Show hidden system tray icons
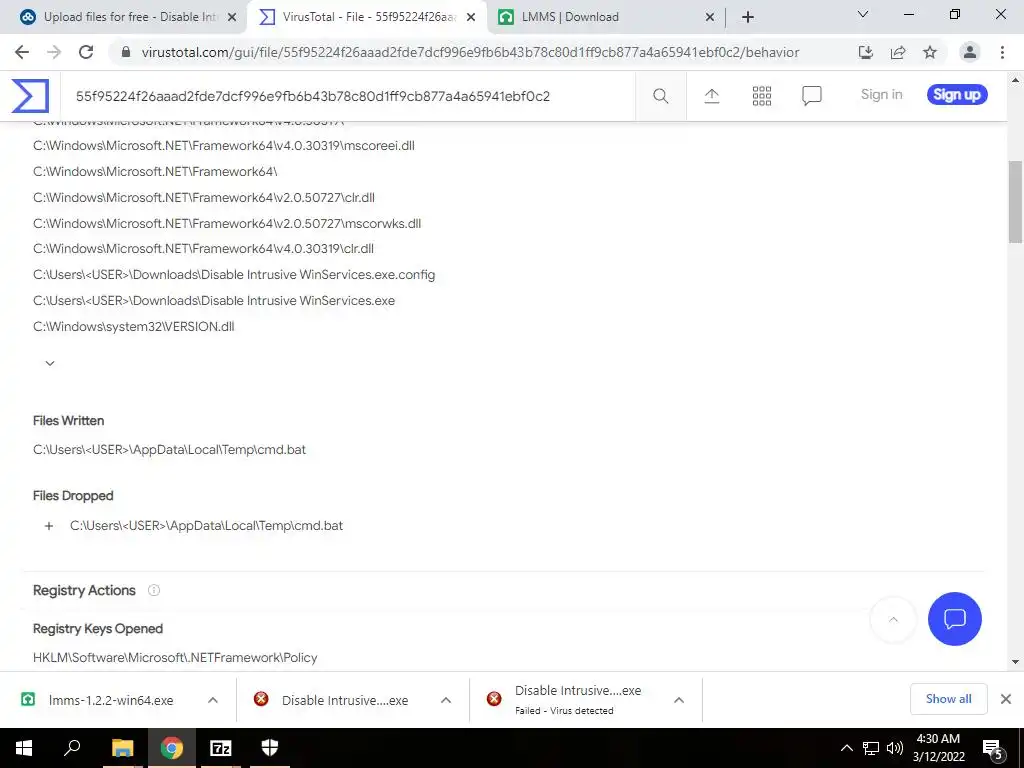 point(846,748)
